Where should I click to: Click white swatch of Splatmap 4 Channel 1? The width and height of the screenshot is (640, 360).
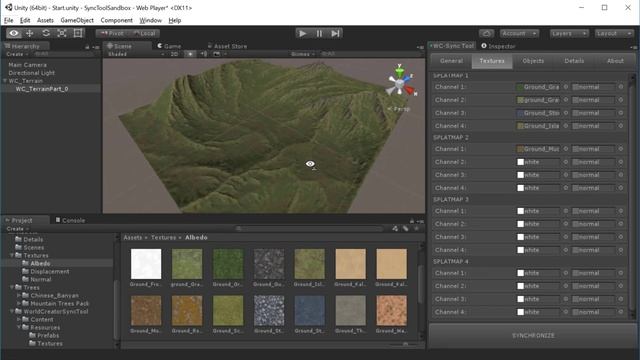pos(520,273)
